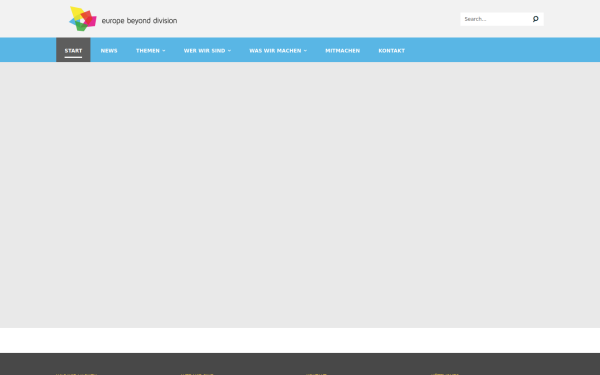Click the colorful Europe Beyond Division logo icon

(x=83, y=18)
